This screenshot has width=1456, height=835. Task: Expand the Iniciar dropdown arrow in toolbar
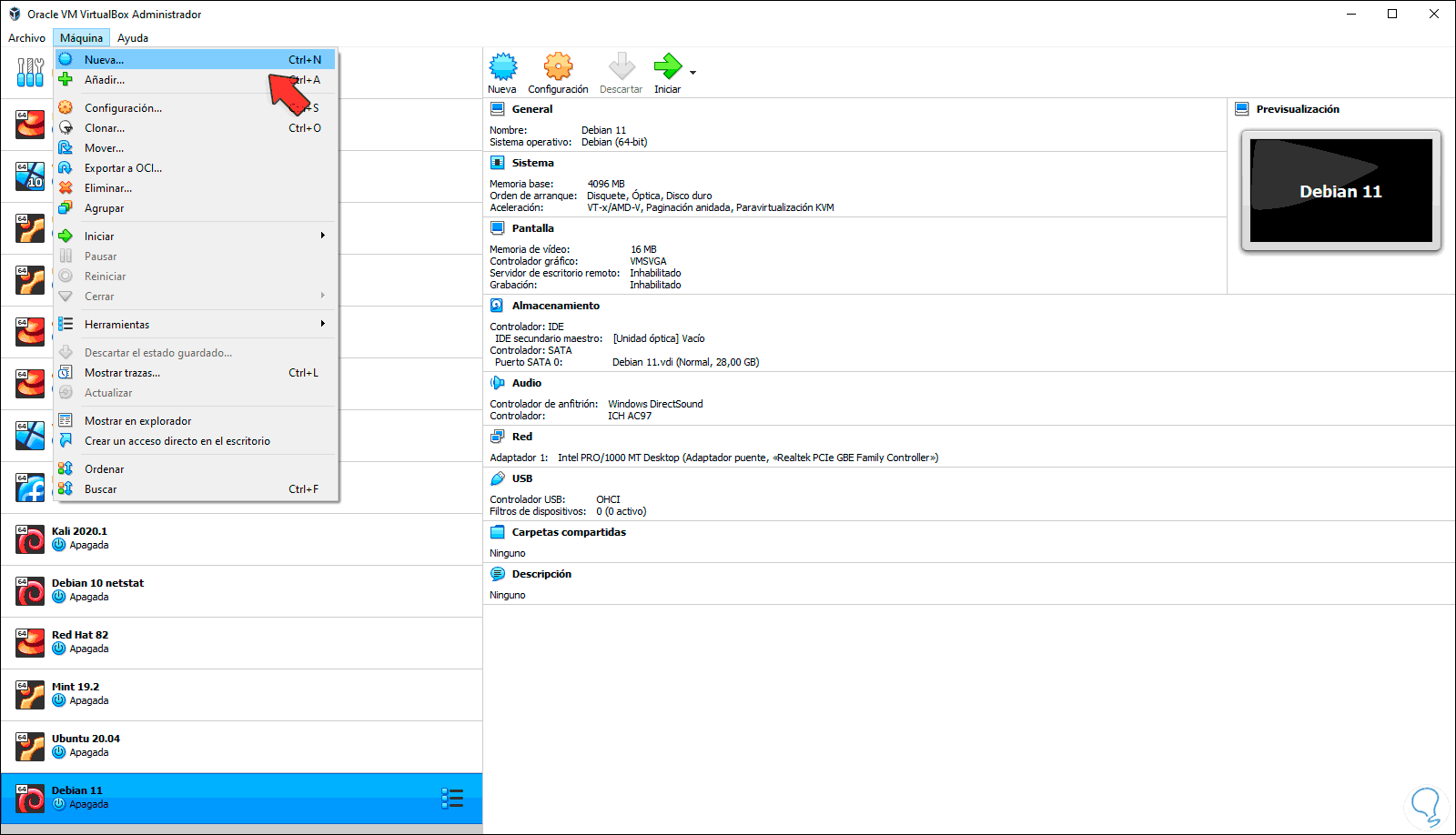pos(693,72)
